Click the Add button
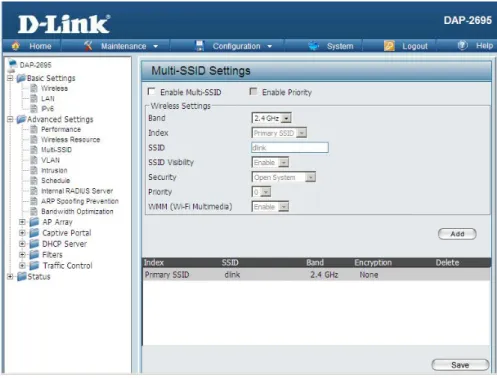The image size is (497, 378). click(457, 234)
